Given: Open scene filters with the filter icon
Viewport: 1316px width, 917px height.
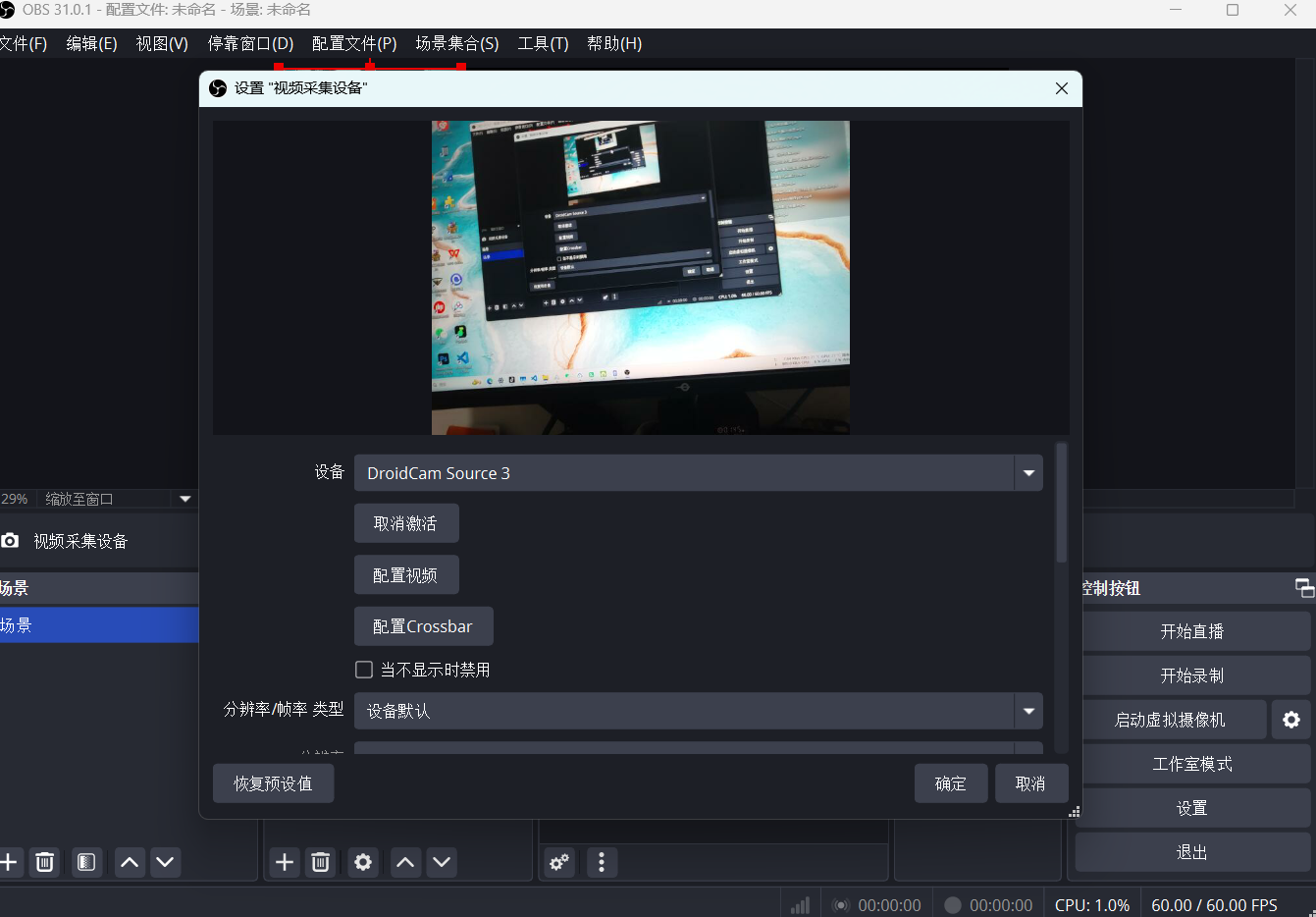Looking at the screenshot, I should click(x=85, y=862).
